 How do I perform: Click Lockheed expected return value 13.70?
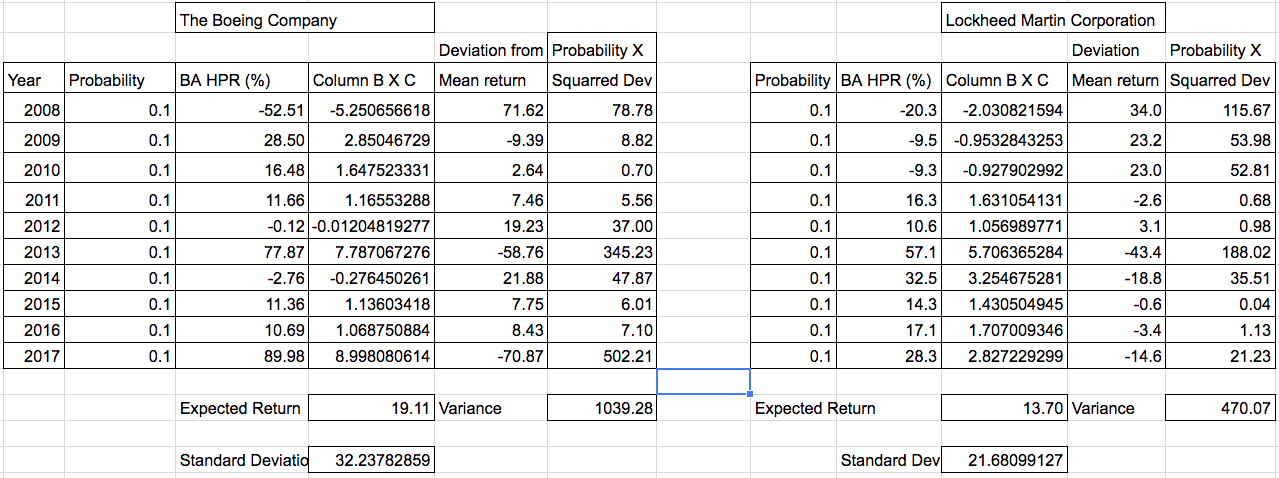coord(1004,407)
